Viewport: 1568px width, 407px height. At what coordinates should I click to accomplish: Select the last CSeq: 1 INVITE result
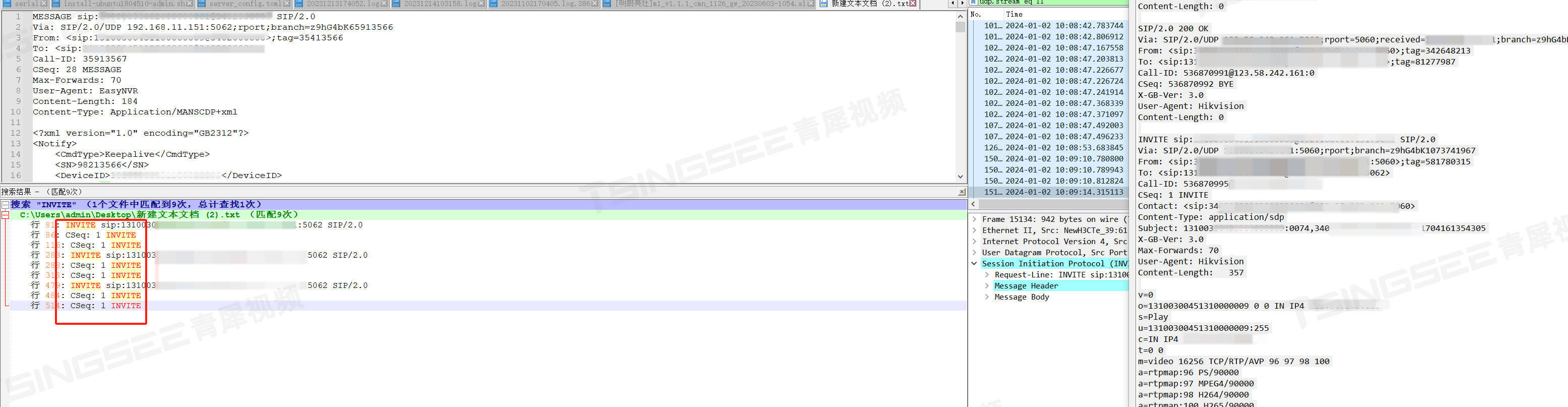point(86,306)
